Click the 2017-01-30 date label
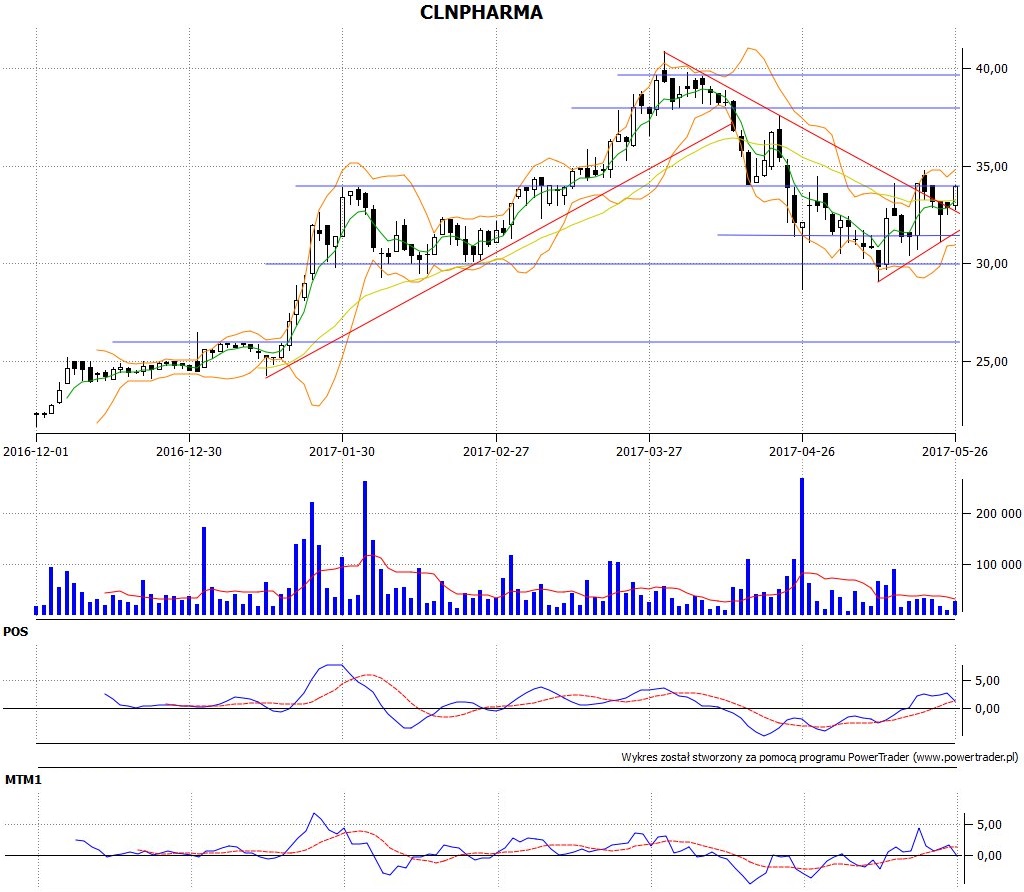This screenshot has height=892, width=1024. pos(342,451)
